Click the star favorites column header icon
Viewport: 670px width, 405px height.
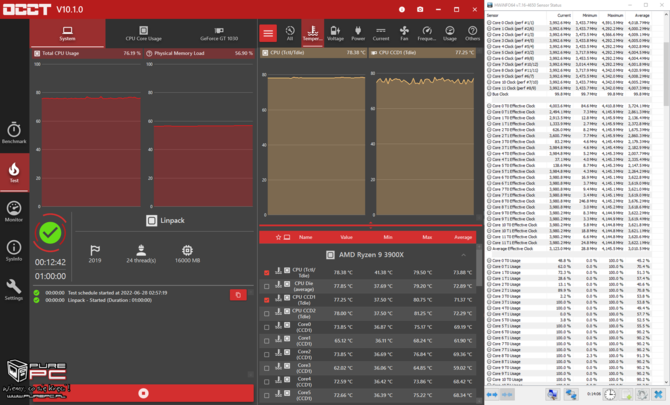tap(279, 237)
